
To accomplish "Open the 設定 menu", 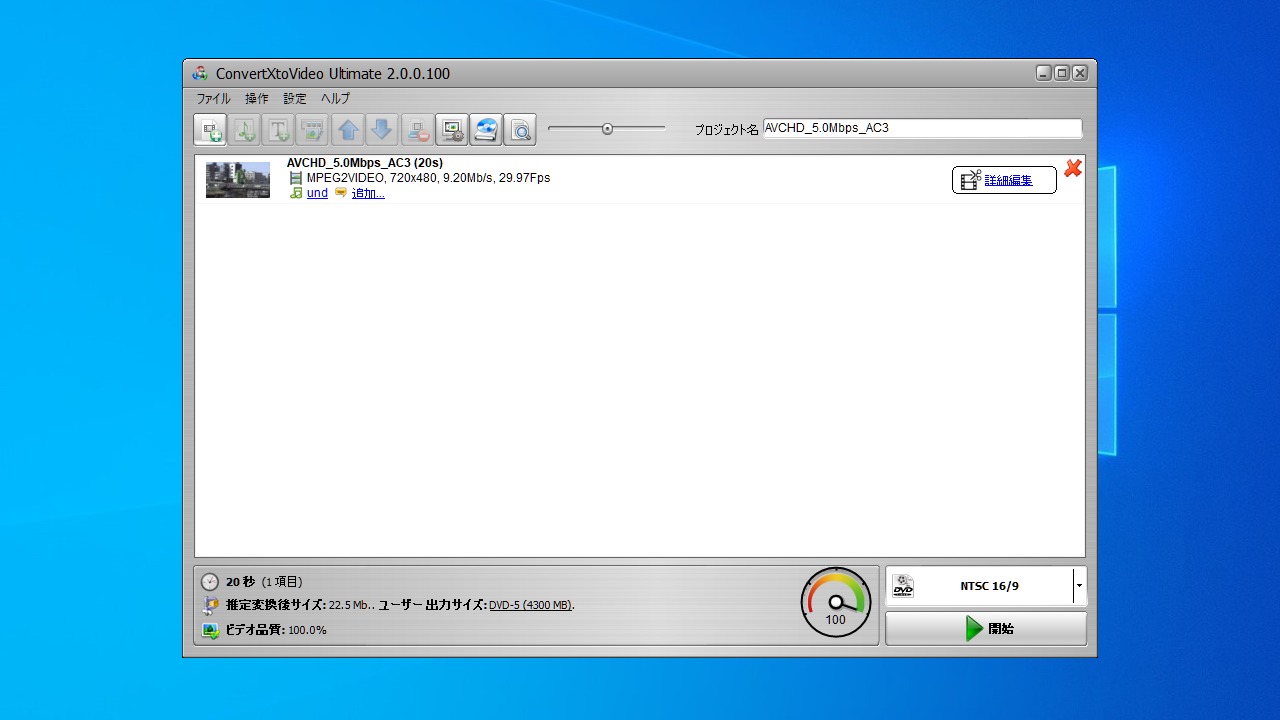I will [295, 99].
